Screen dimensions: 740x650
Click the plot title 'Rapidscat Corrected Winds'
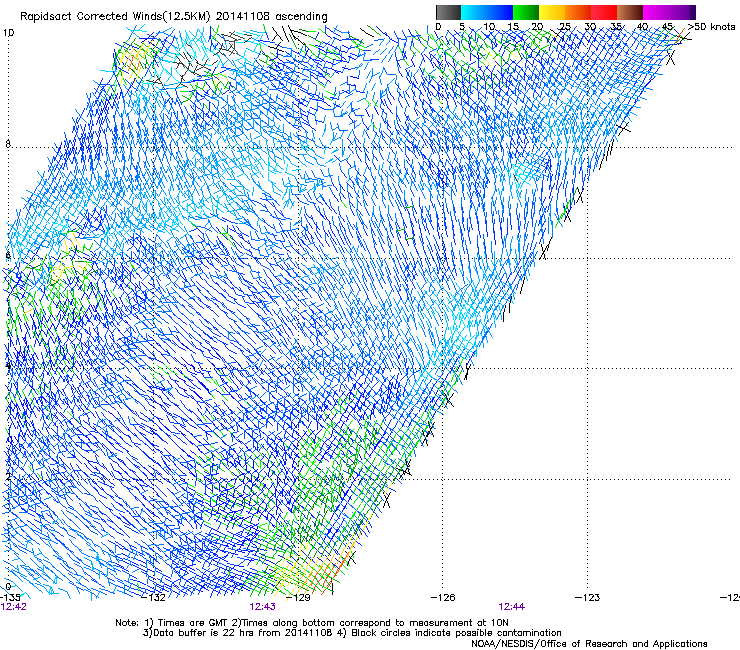[x=174, y=17]
